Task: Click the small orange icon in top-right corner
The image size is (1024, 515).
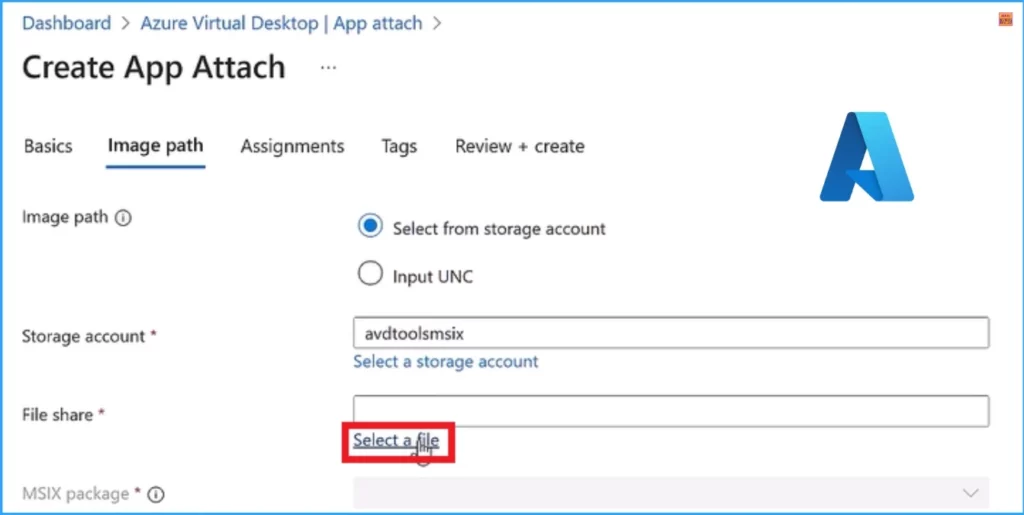Action: point(1005,19)
